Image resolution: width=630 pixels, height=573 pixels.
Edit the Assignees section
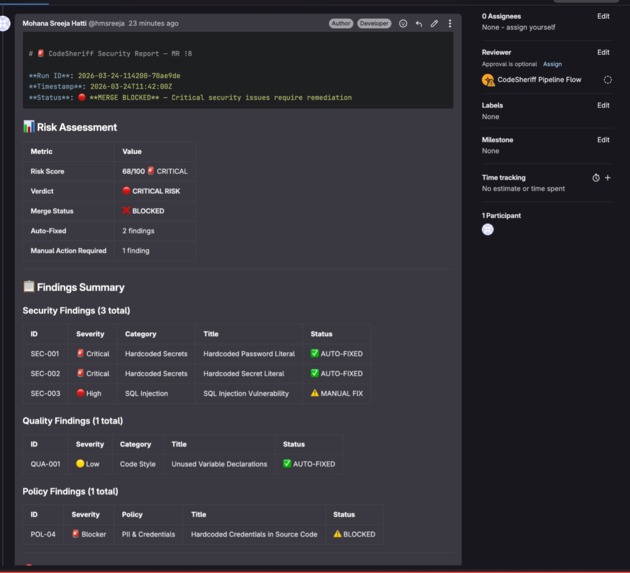coord(603,16)
